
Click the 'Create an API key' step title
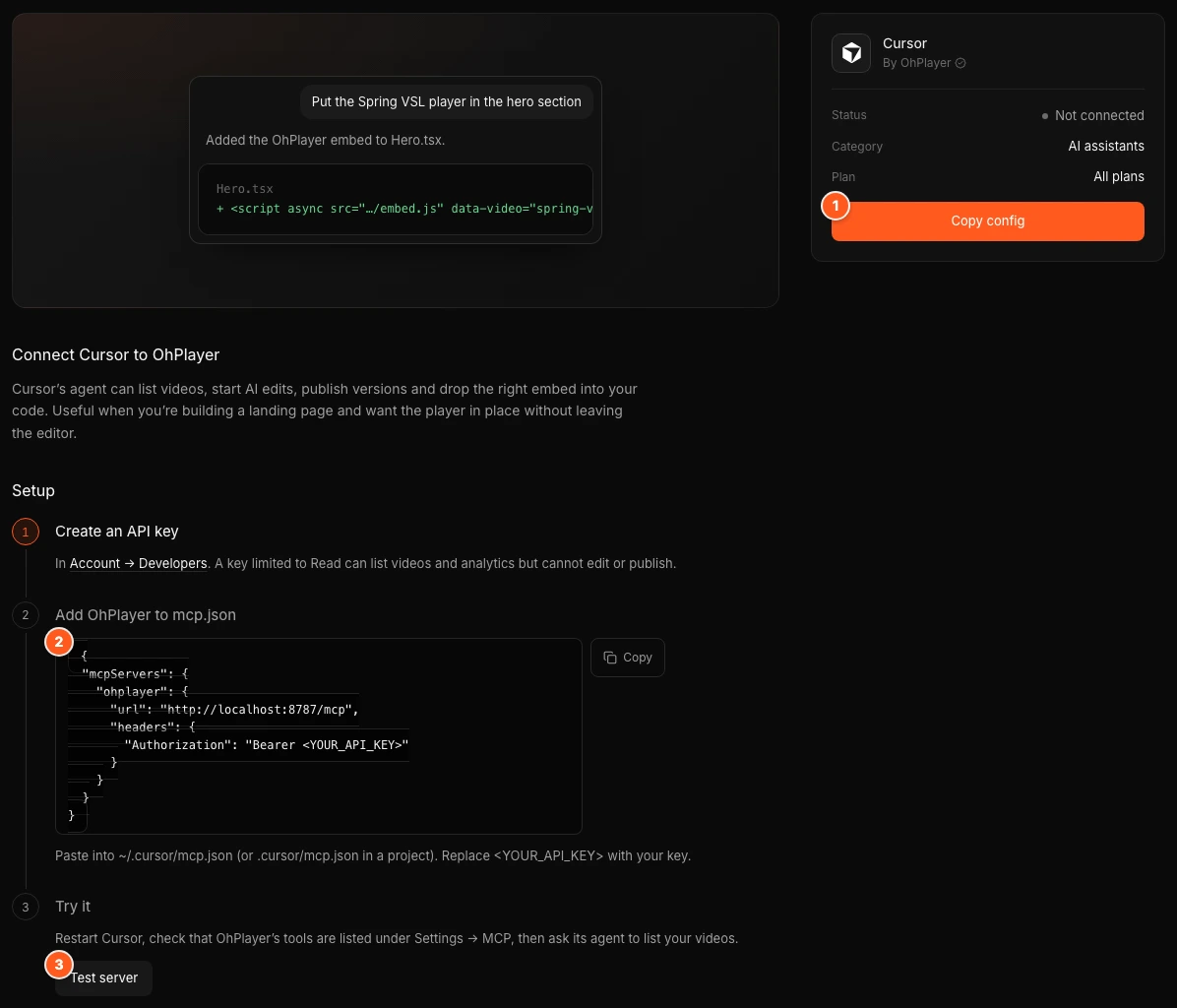[x=116, y=532]
